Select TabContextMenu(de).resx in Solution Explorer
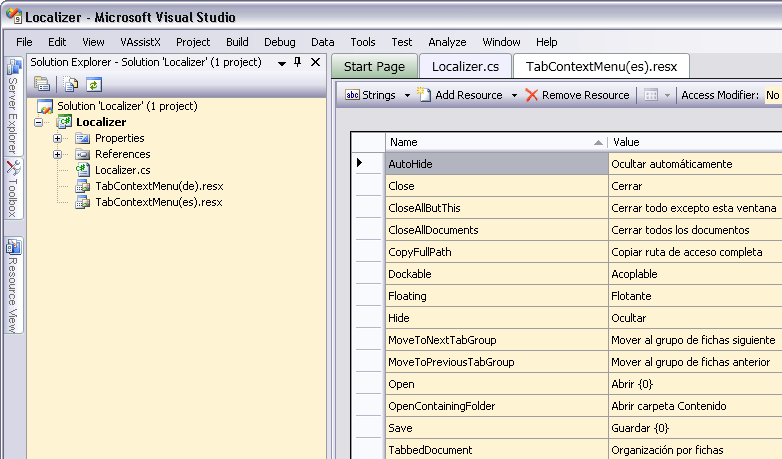The image size is (782, 459). [x=158, y=186]
